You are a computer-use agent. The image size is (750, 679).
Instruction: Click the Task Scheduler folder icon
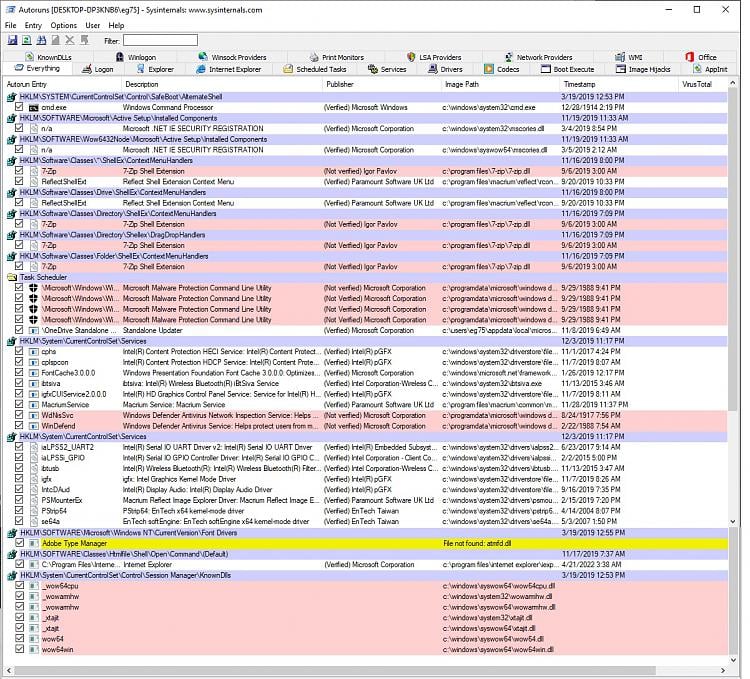click(12, 277)
